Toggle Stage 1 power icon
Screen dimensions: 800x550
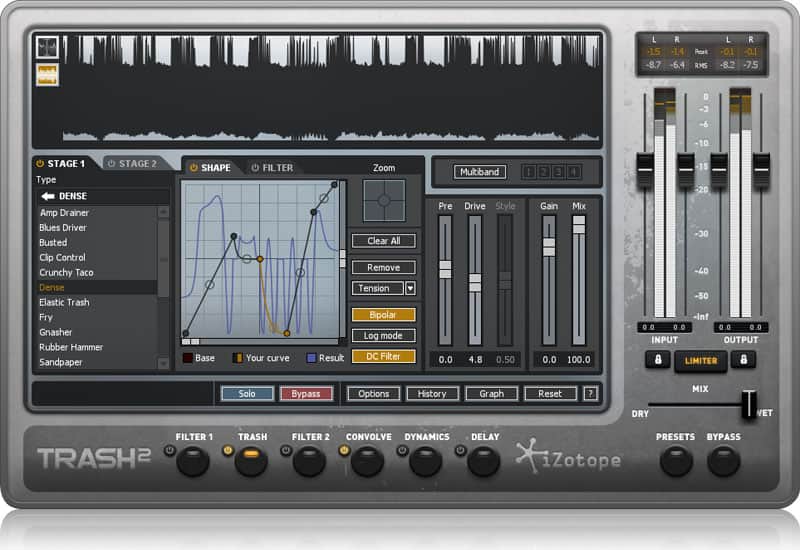(x=40, y=164)
